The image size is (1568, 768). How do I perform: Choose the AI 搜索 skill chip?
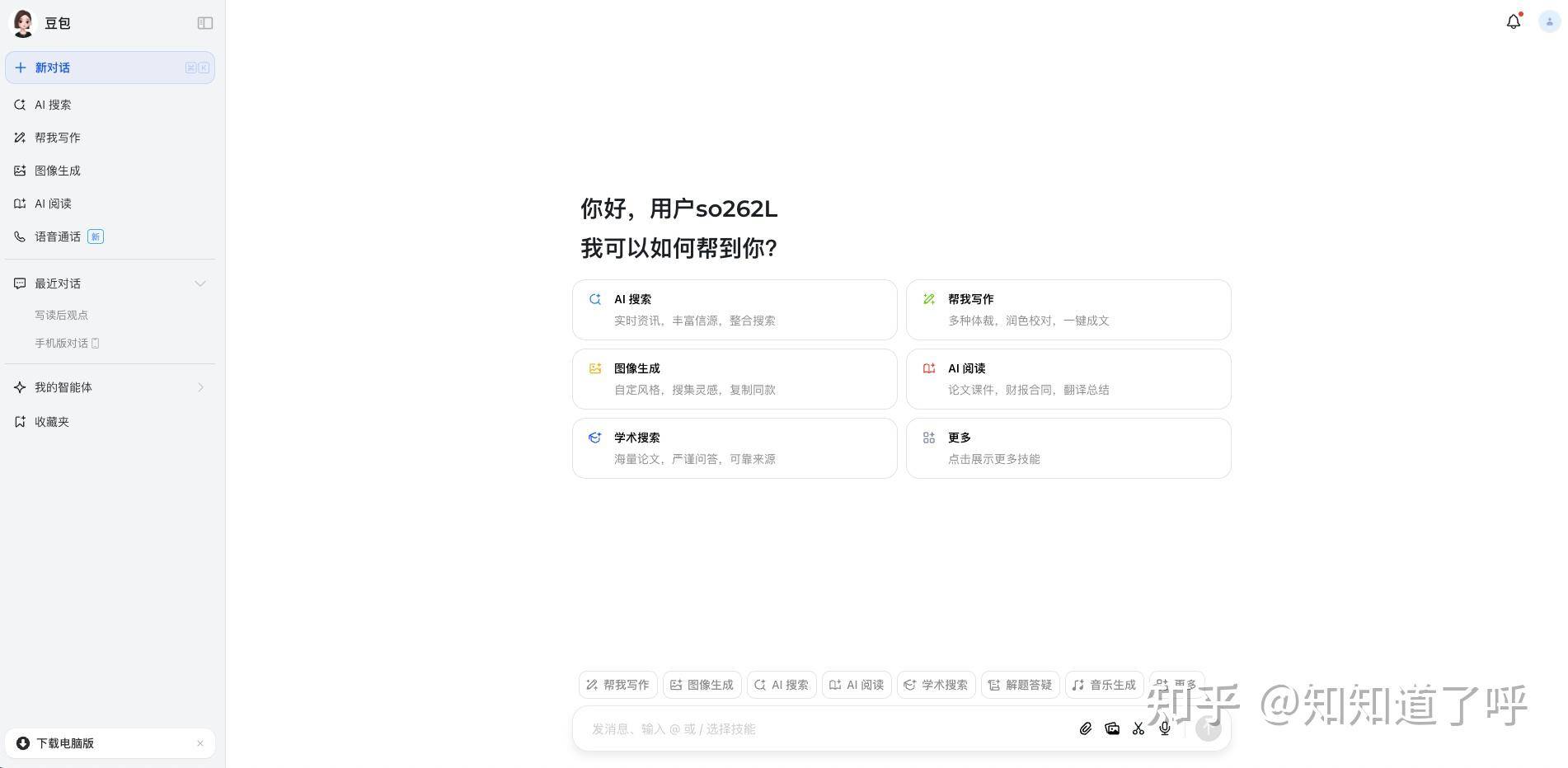click(782, 685)
